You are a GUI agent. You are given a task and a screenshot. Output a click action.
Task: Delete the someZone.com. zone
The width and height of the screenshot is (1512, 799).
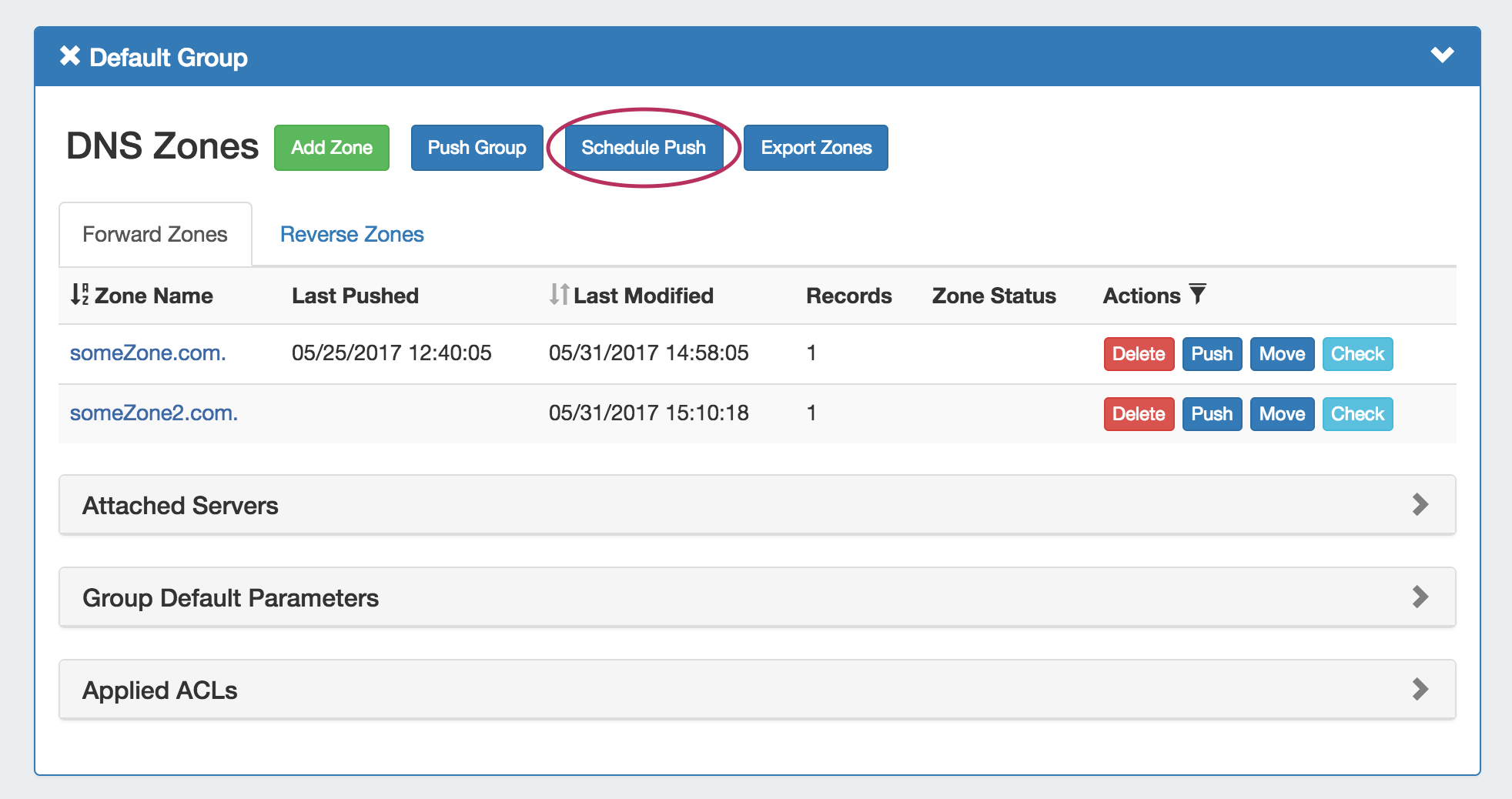tap(1138, 354)
